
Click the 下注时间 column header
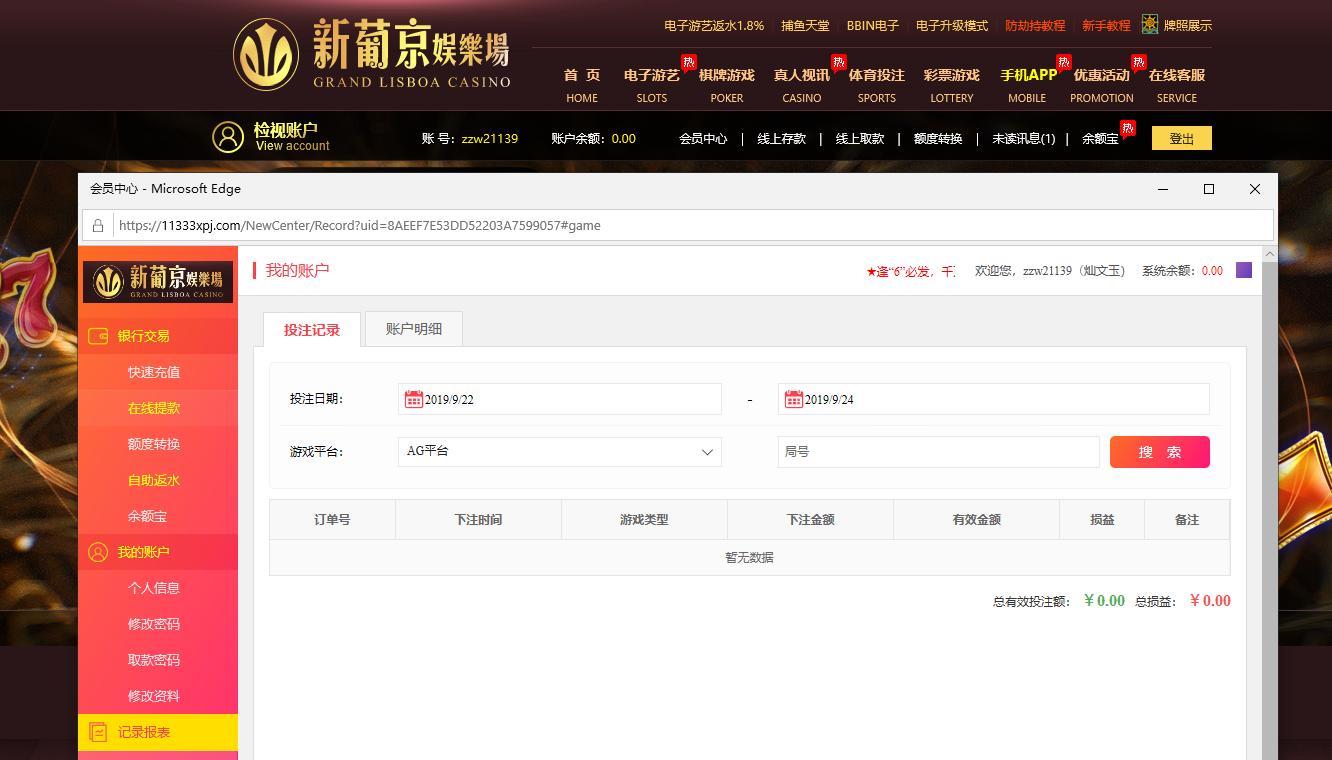(479, 520)
